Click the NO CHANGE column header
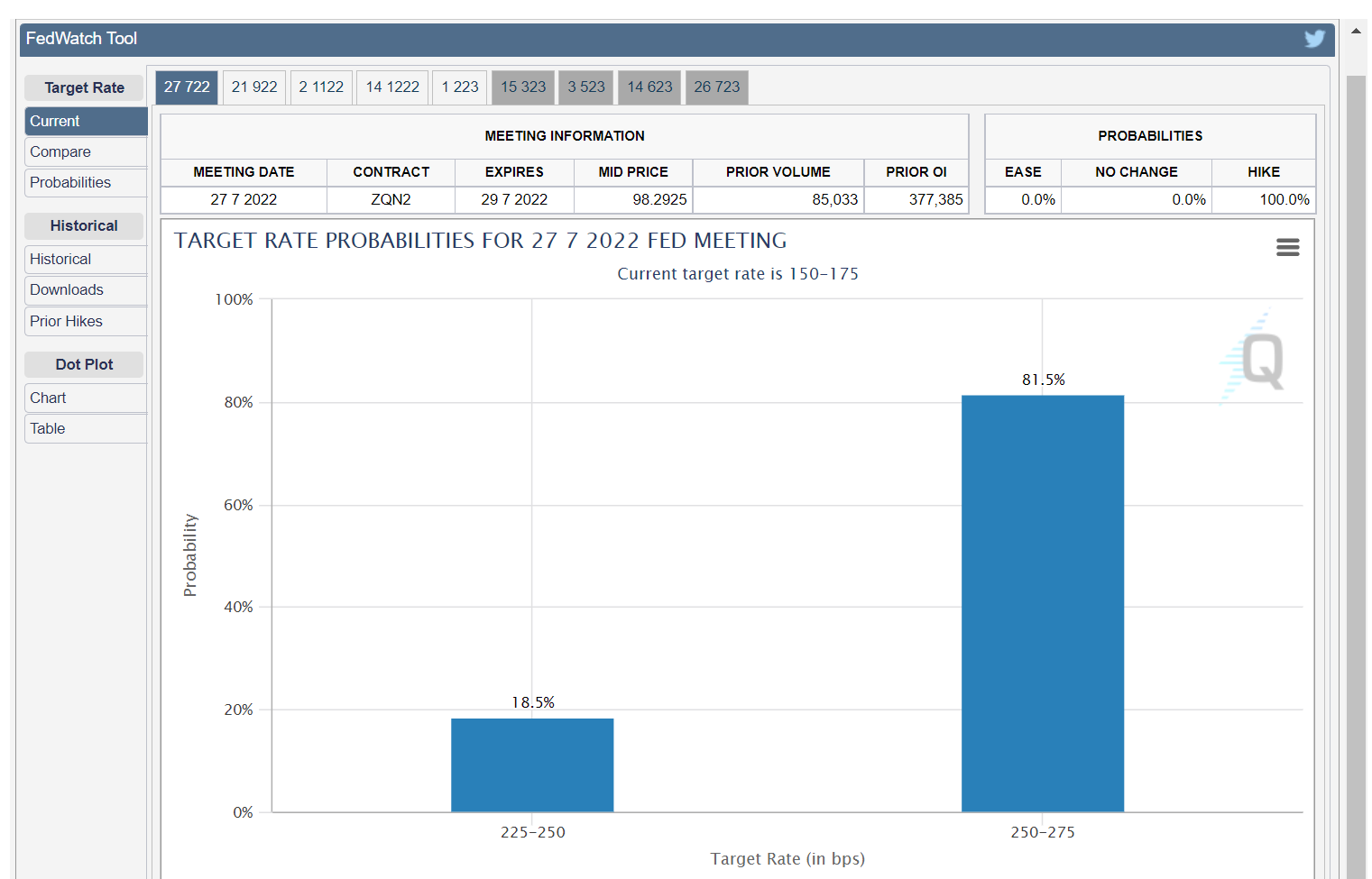The image size is (1372, 879). pos(1137,172)
